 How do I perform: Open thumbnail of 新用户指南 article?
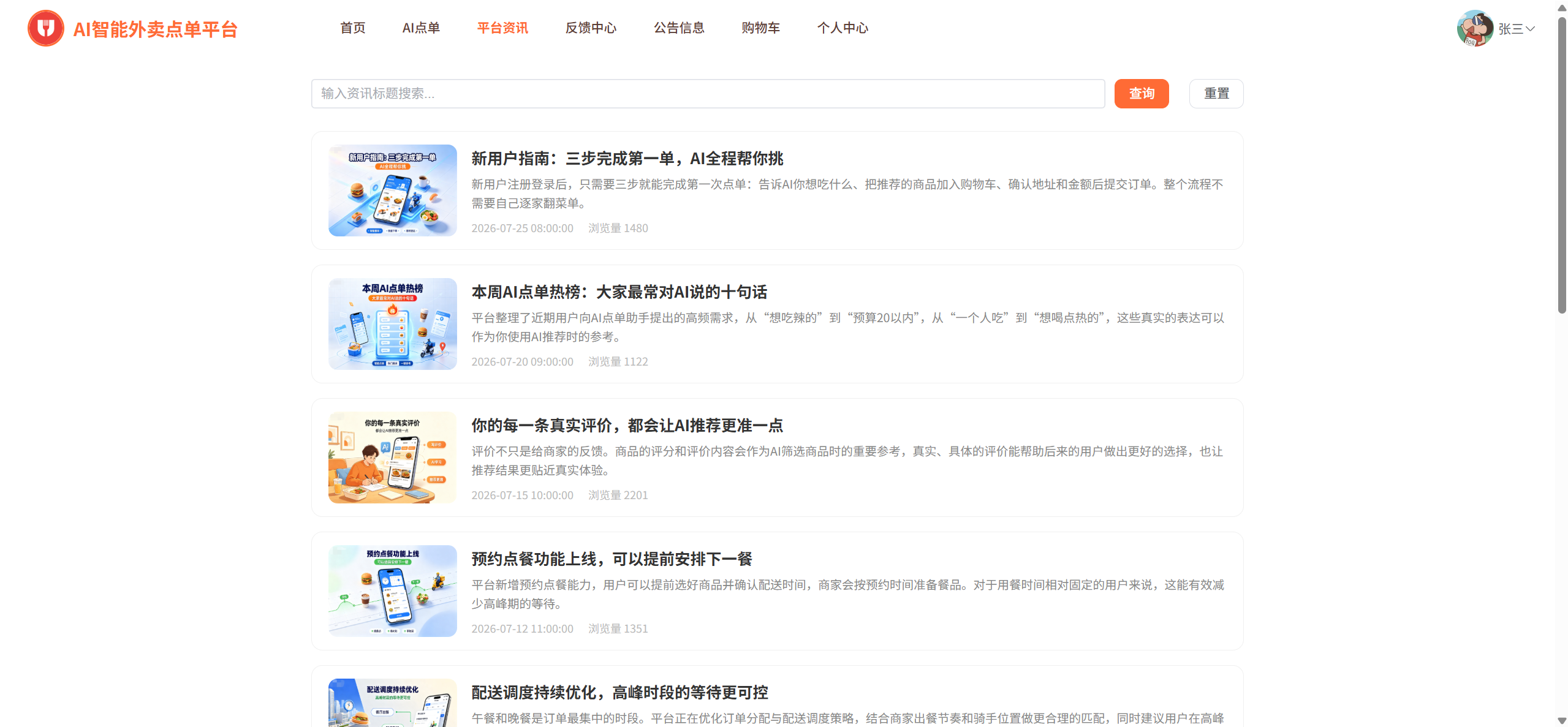(393, 190)
